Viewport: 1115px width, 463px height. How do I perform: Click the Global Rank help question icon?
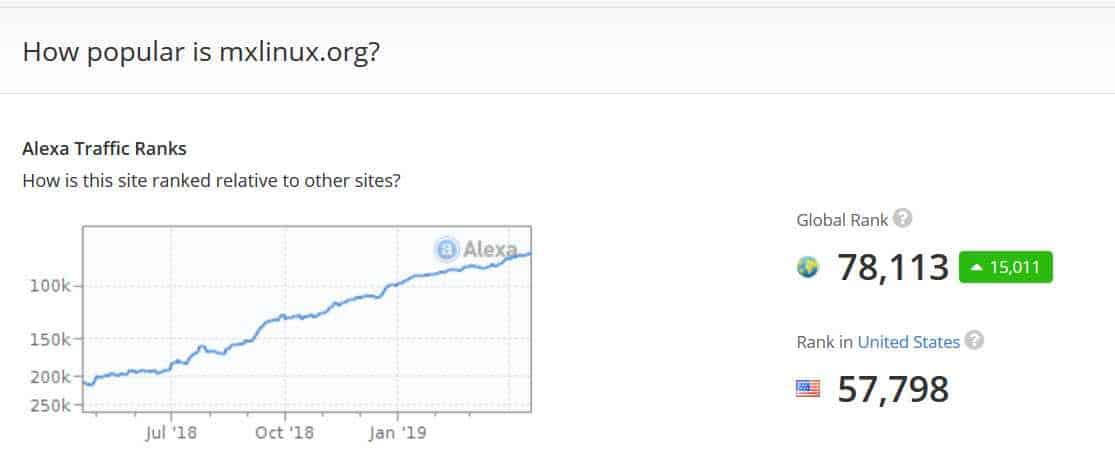(902, 218)
